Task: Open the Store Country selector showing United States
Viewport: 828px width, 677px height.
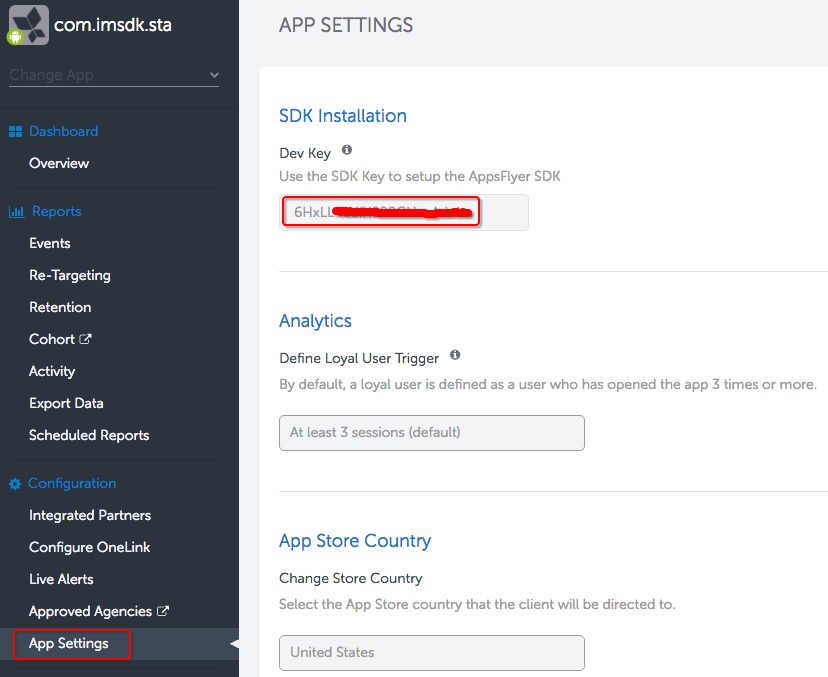Action: pos(431,653)
